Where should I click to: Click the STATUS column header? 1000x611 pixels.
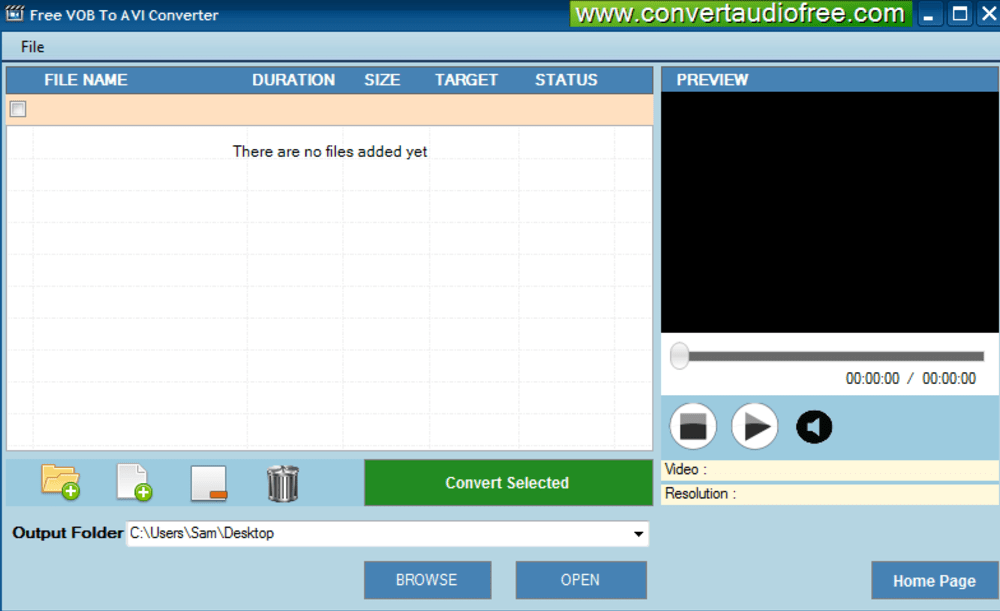565,79
